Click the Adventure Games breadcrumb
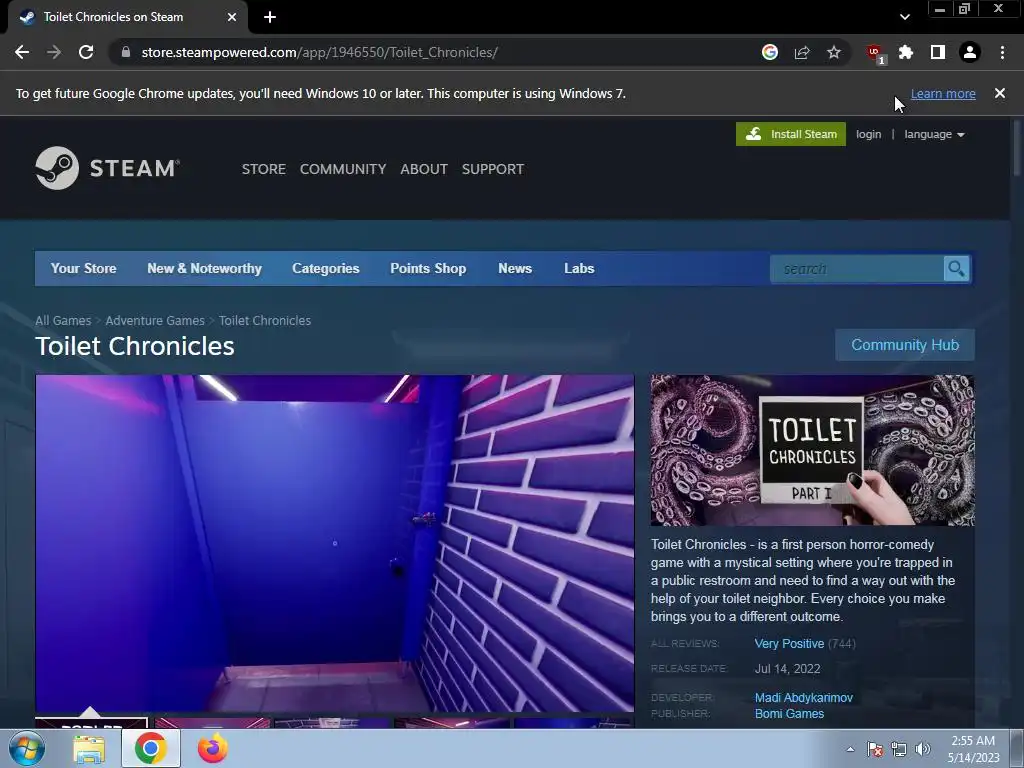The image size is (1024, 768). pyautogui.click(x=155, y=321)
